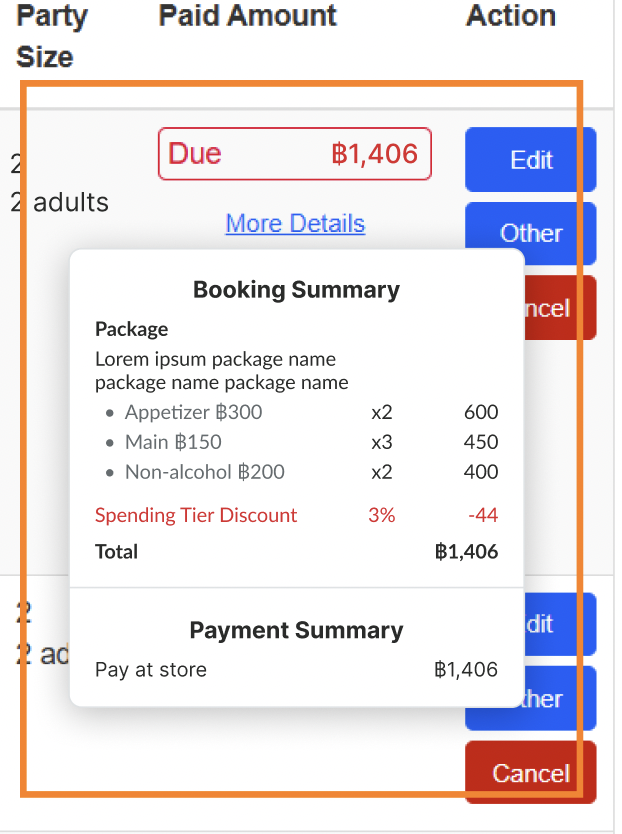Click the second booking's partially hidden Other button

(x=561, y=698)
